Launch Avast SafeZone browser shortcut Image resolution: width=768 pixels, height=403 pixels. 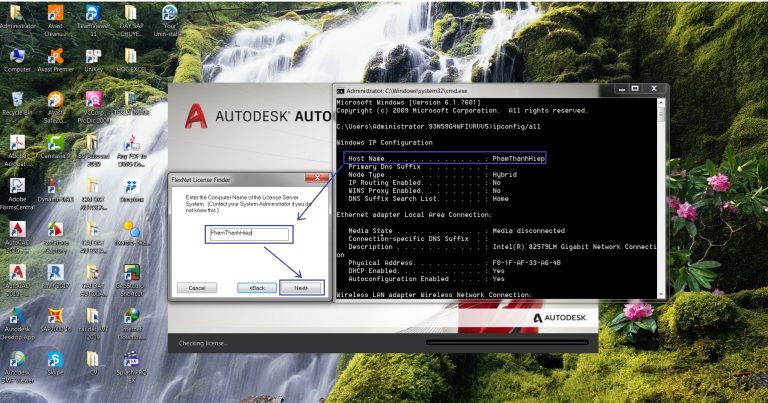[x=55, y=108]
